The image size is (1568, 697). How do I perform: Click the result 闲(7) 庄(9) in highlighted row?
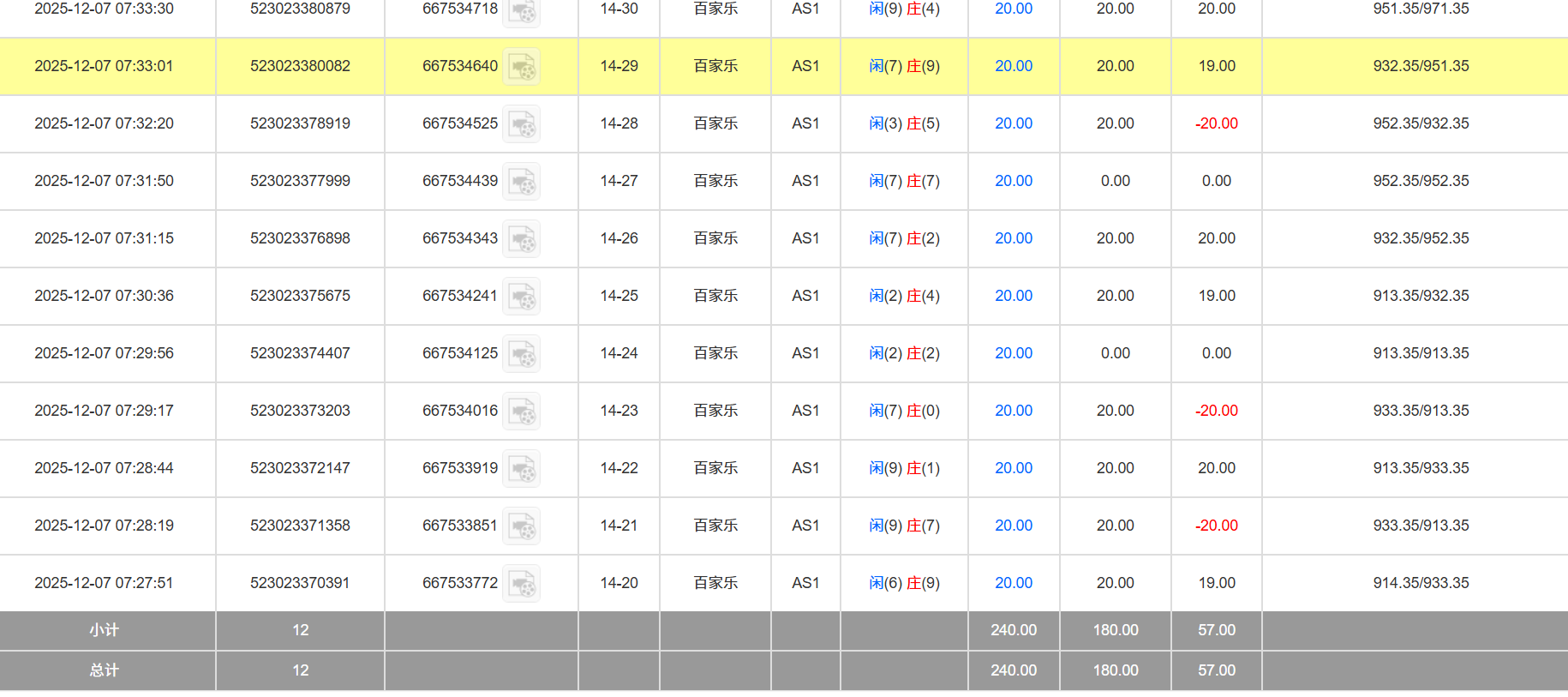(904, 66)
